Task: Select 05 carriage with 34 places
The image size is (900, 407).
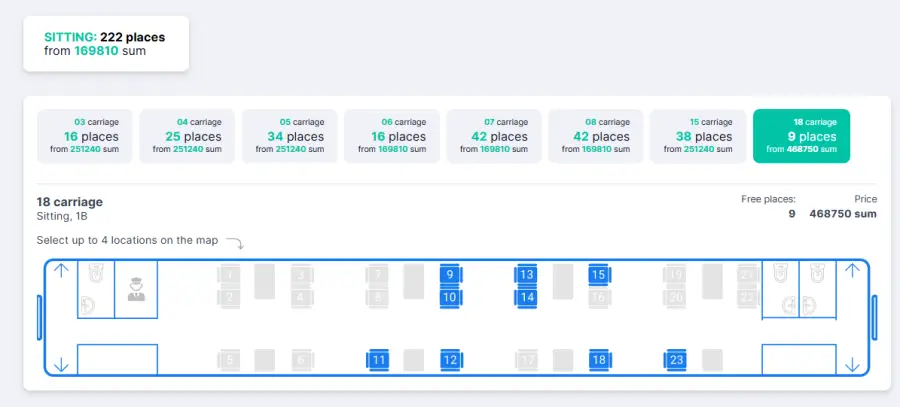Action: coord(289,136)
